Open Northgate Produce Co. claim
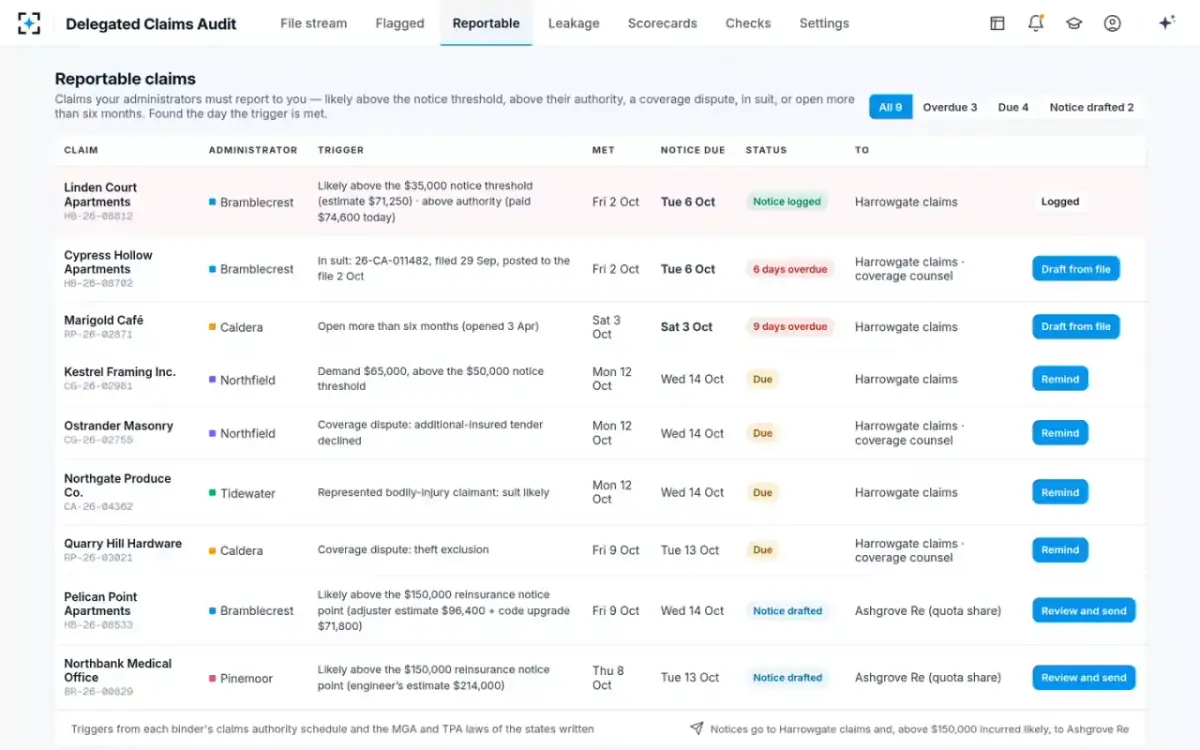The height and width of the screenshot is (750, 1200). (118, 485)
